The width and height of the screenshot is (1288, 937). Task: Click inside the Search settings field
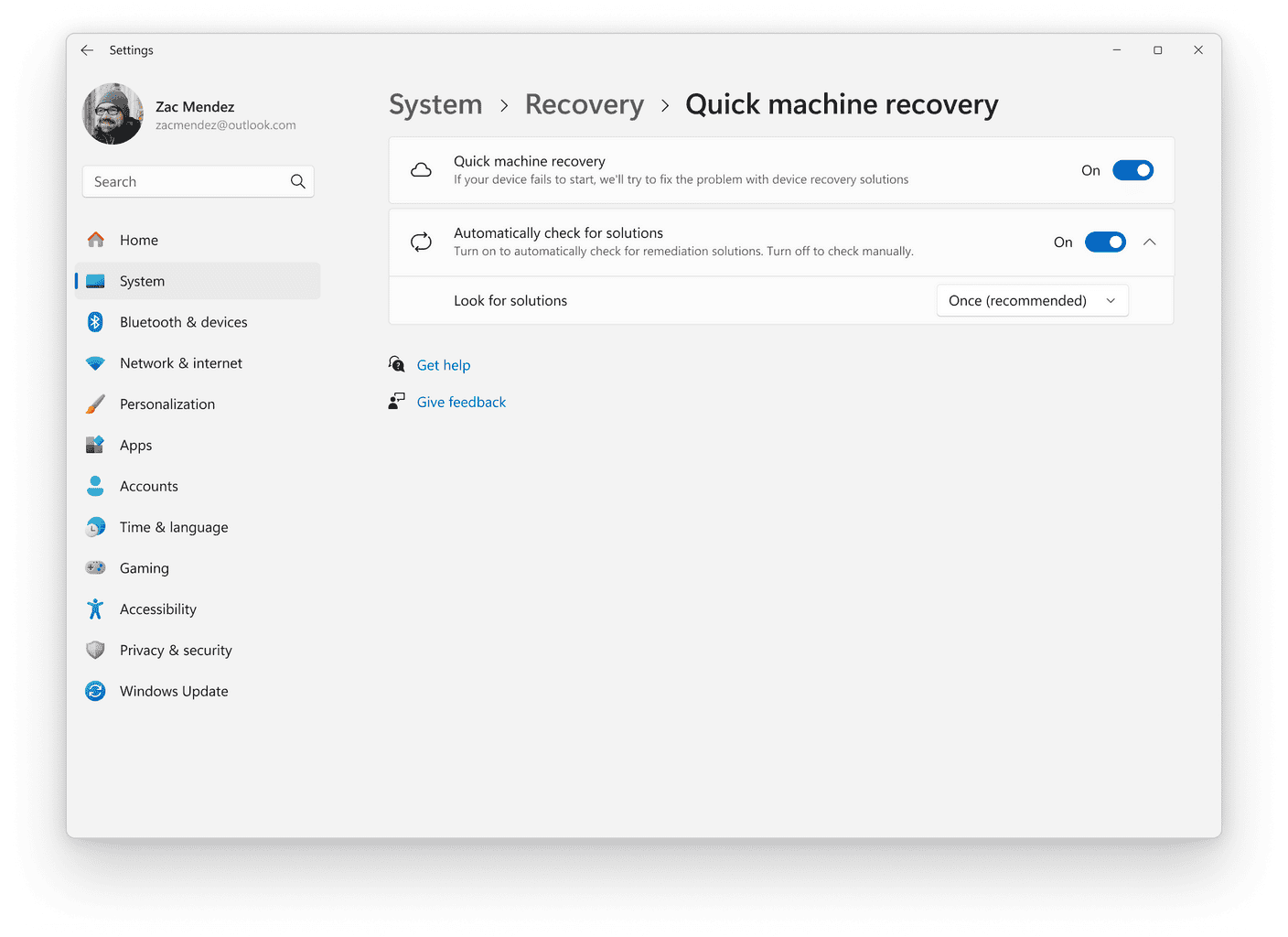point(188,181)
